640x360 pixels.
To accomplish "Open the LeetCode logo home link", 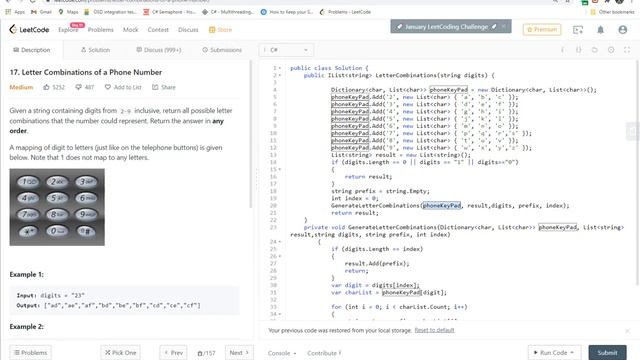I will pyautogui.click(x=29, y=29).
